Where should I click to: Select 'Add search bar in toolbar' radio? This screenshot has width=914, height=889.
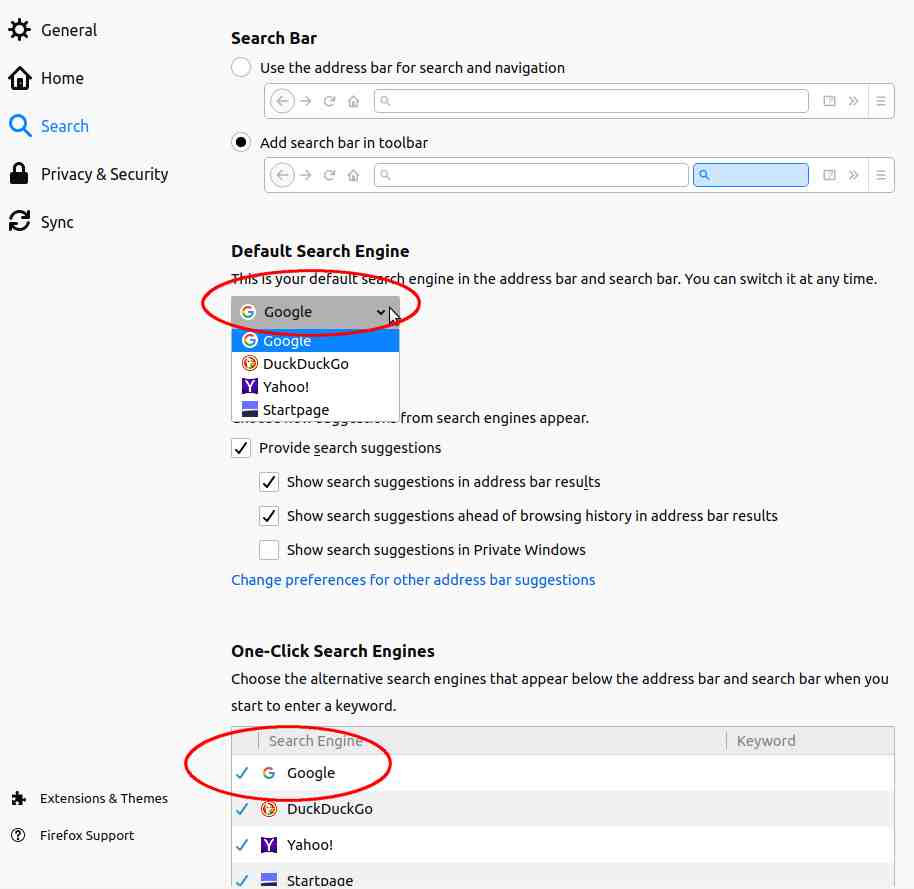pos(241,142)
